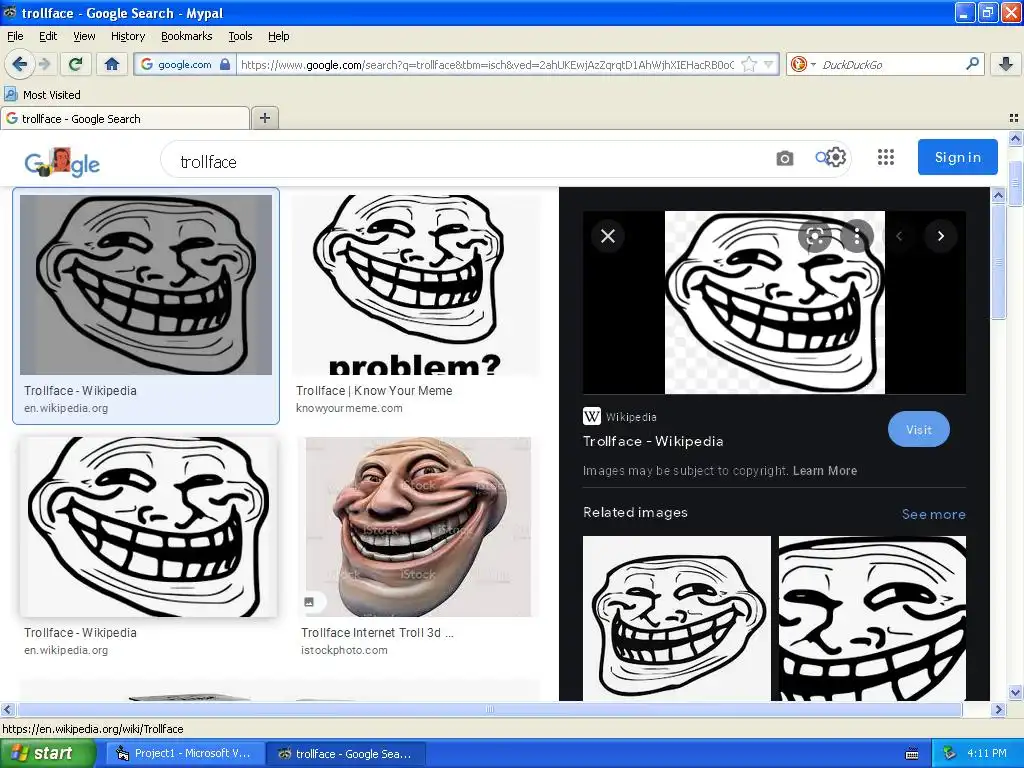This screenshot has height=768, width=1024.
Task: Search by image using the camera icon
Action: tap(784, 158)
